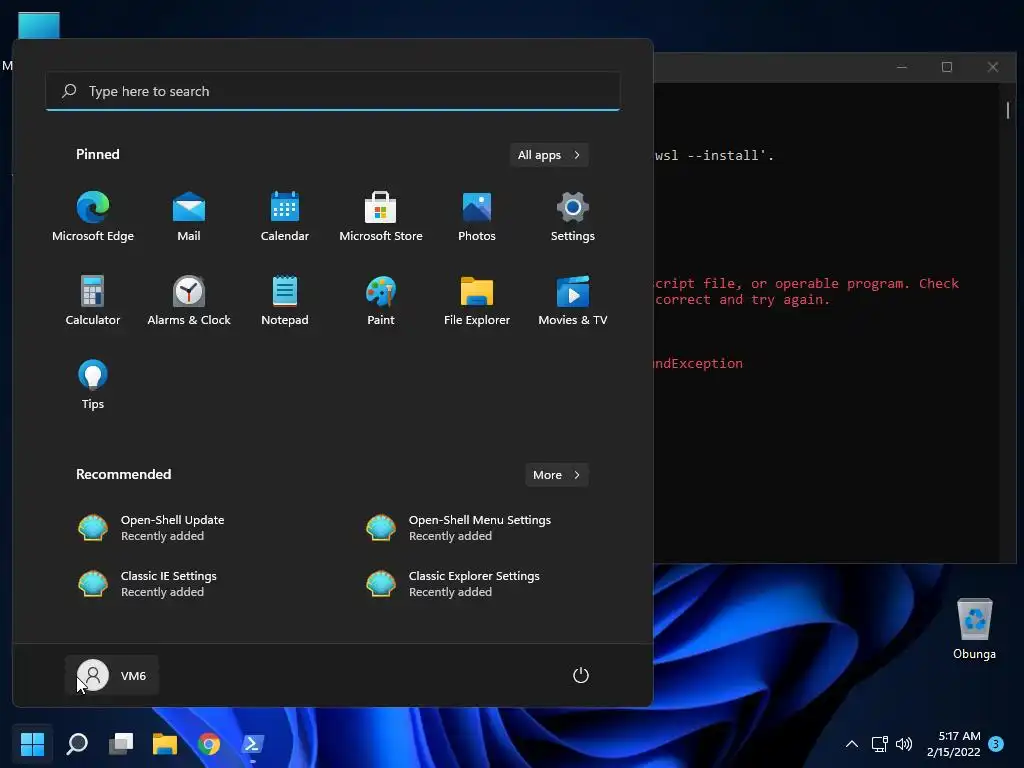Launch Notepad
The height and width of the screenshot is (768, 1024).
(x=285, y=300)
